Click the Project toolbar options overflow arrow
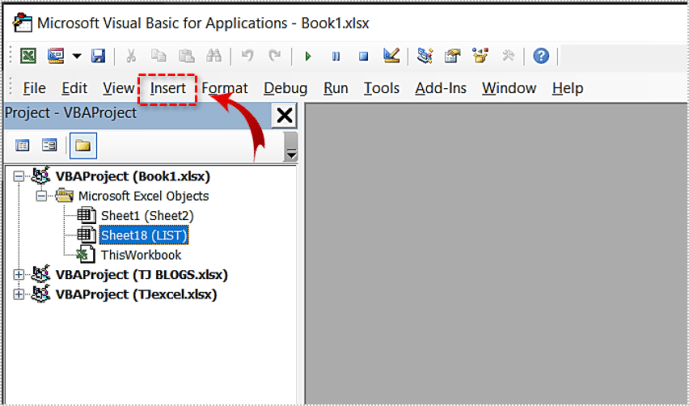The width and height of the screenshot is (689, 406). (291, 147)
